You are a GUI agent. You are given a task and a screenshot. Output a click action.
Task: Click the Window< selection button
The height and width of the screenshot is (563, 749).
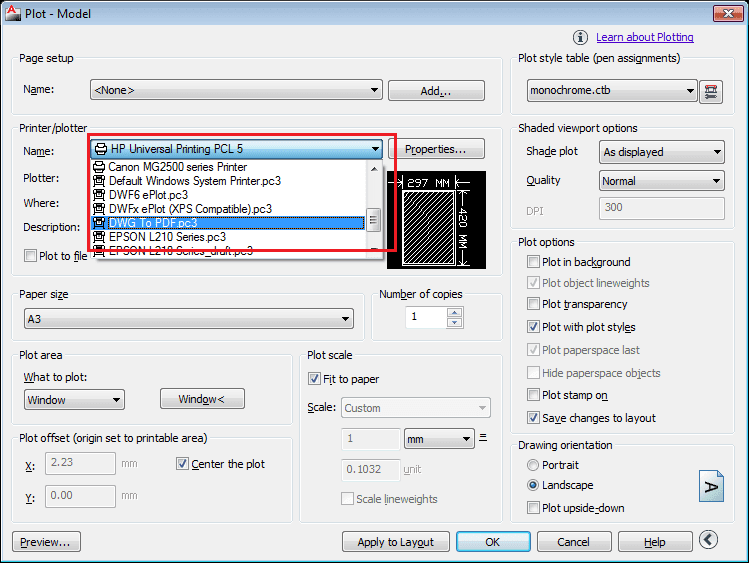point(202,399)
